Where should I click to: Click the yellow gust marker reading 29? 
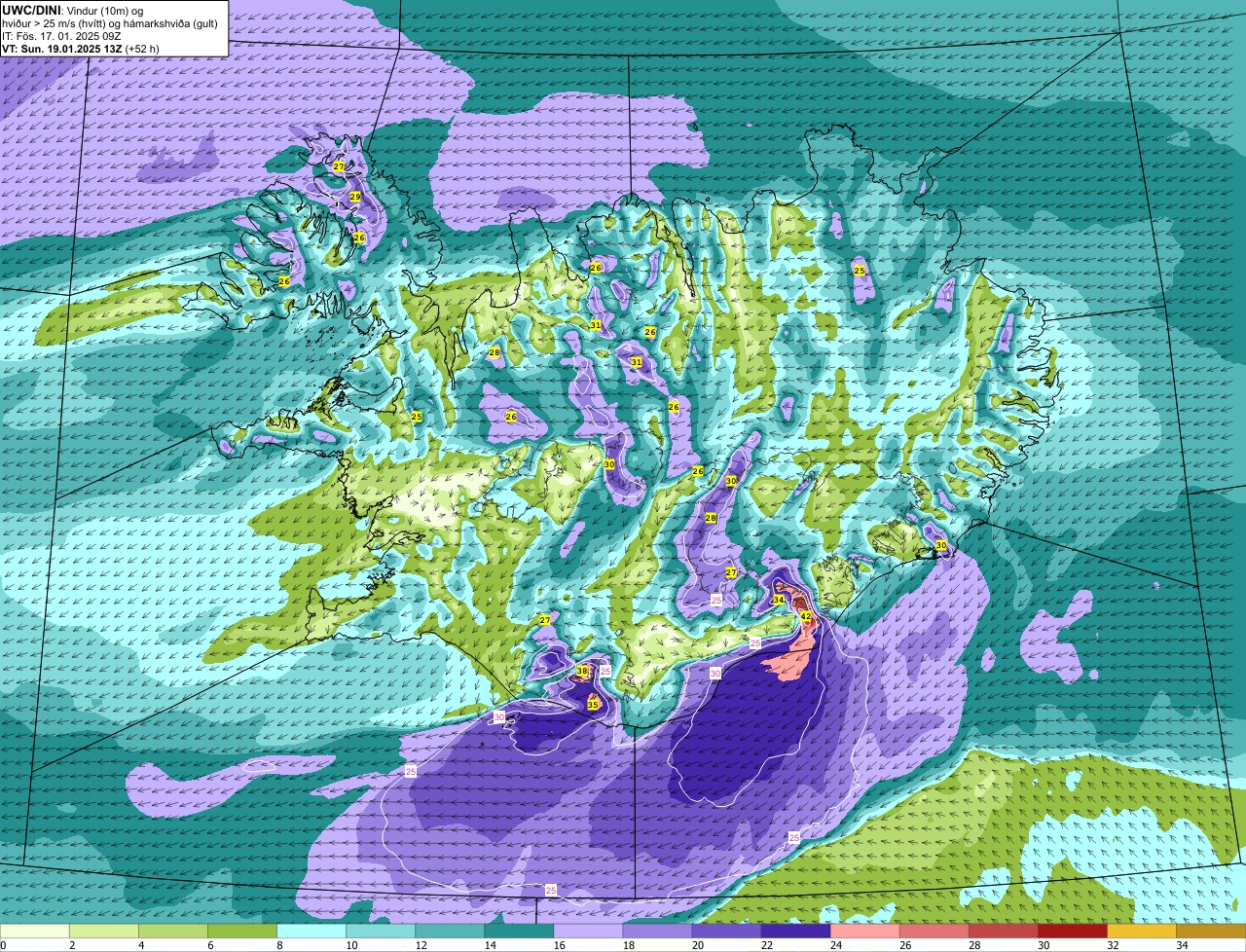click(355, 197)
